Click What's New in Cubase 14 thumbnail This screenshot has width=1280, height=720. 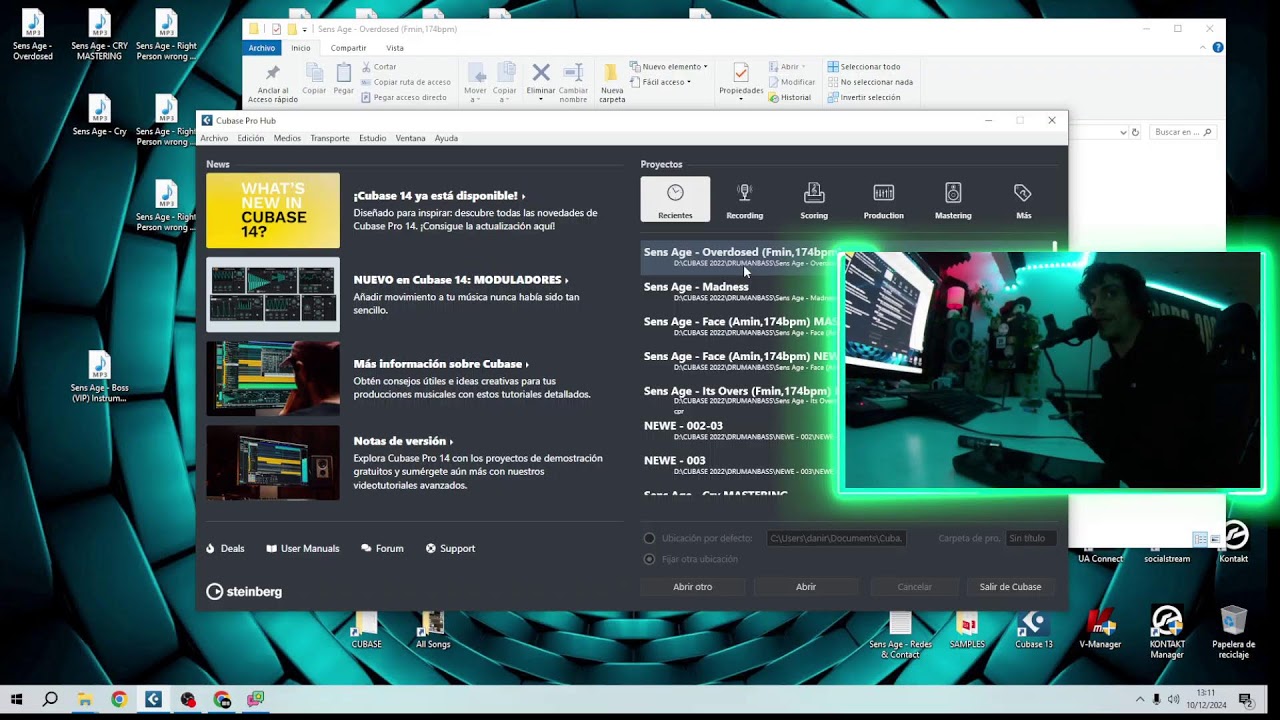click(x=273, y=210)
